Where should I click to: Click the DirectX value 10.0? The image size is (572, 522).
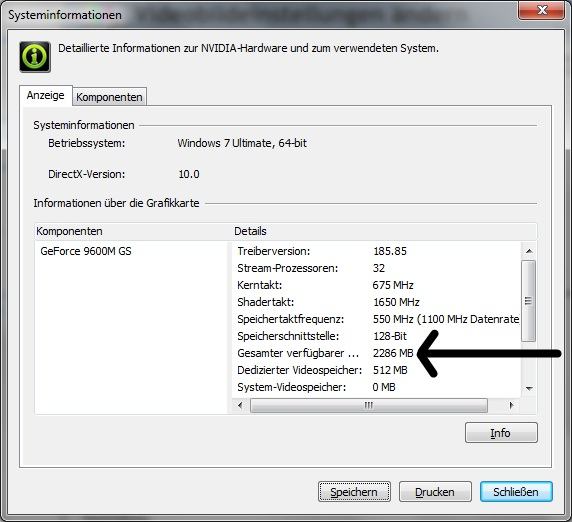tap(189, 174)
